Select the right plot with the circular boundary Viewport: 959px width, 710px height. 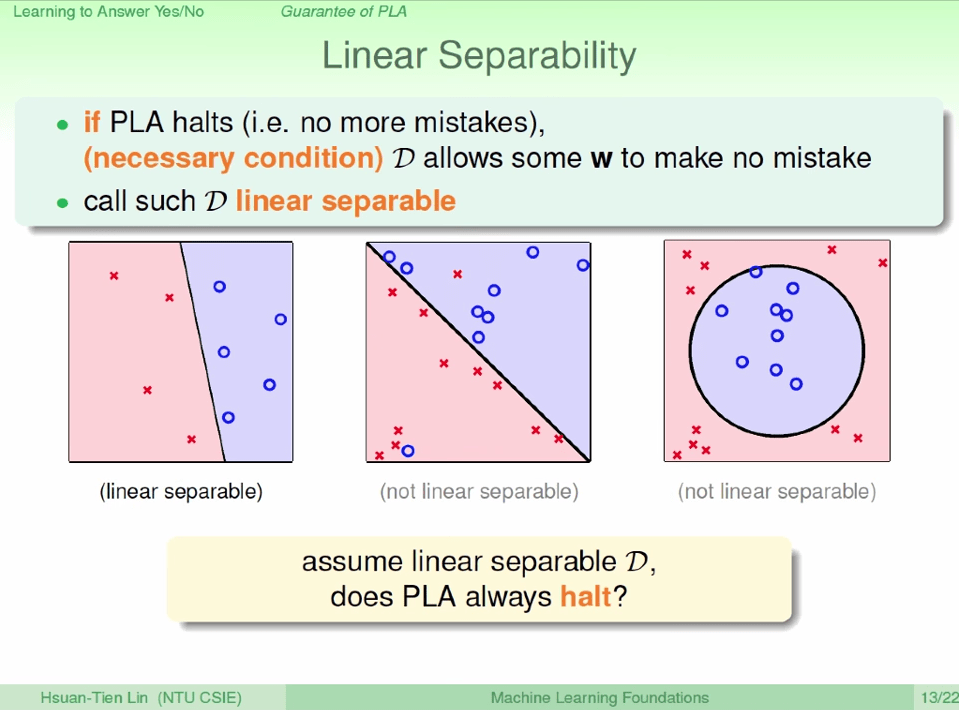777,352
